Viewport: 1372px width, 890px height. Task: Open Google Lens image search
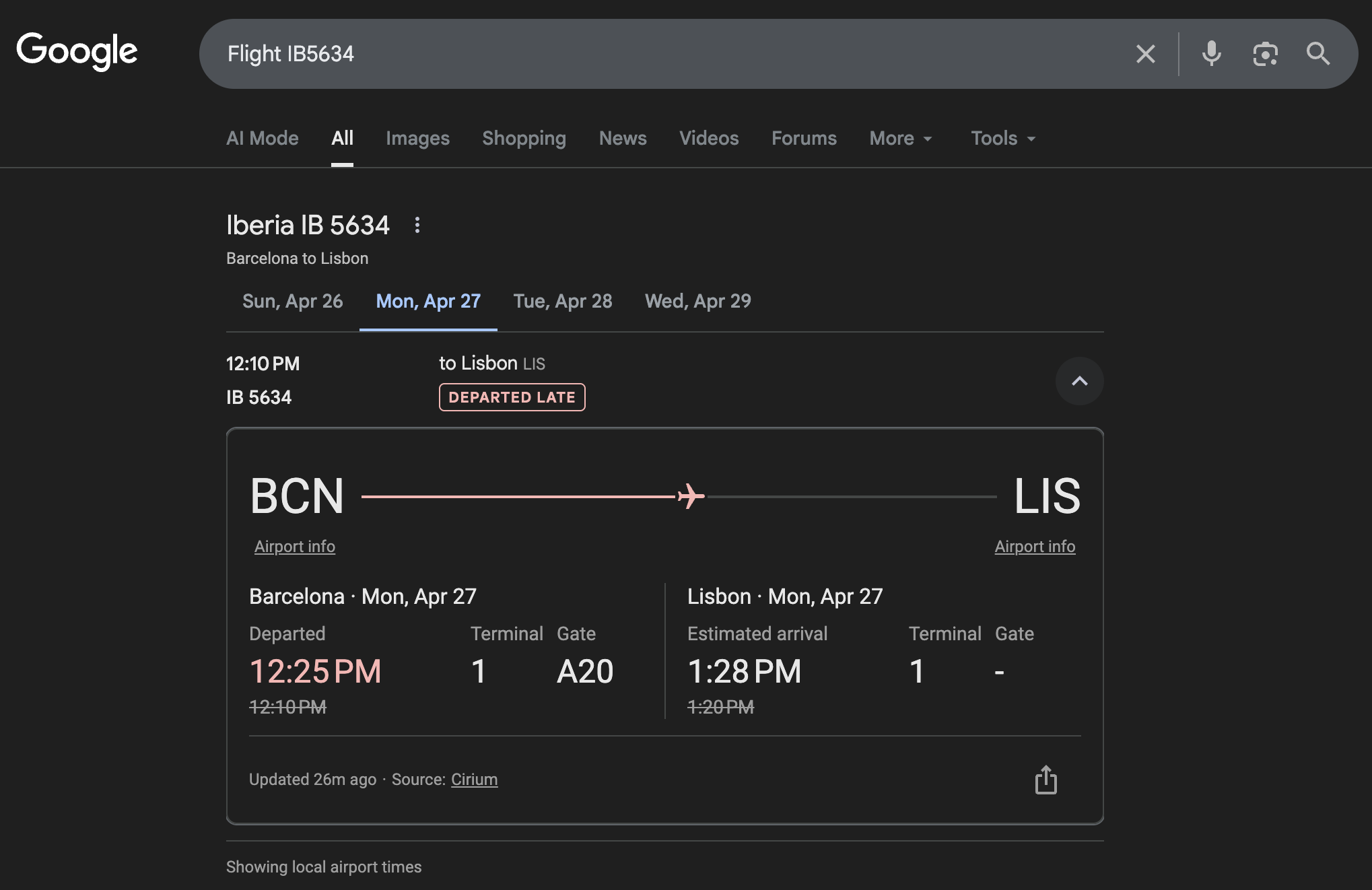pos(1265,54)
